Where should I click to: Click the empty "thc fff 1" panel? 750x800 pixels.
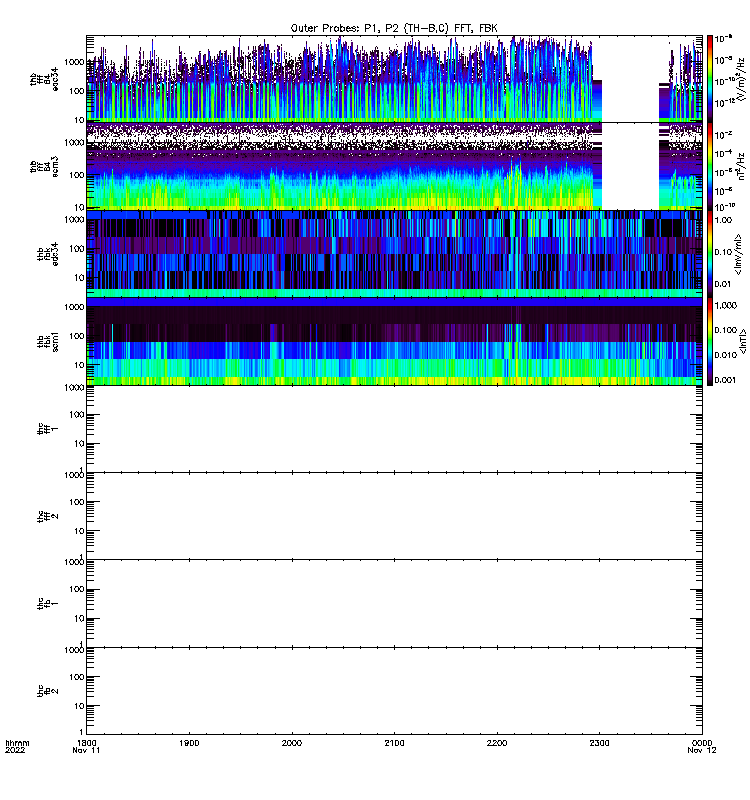point(394,429)
